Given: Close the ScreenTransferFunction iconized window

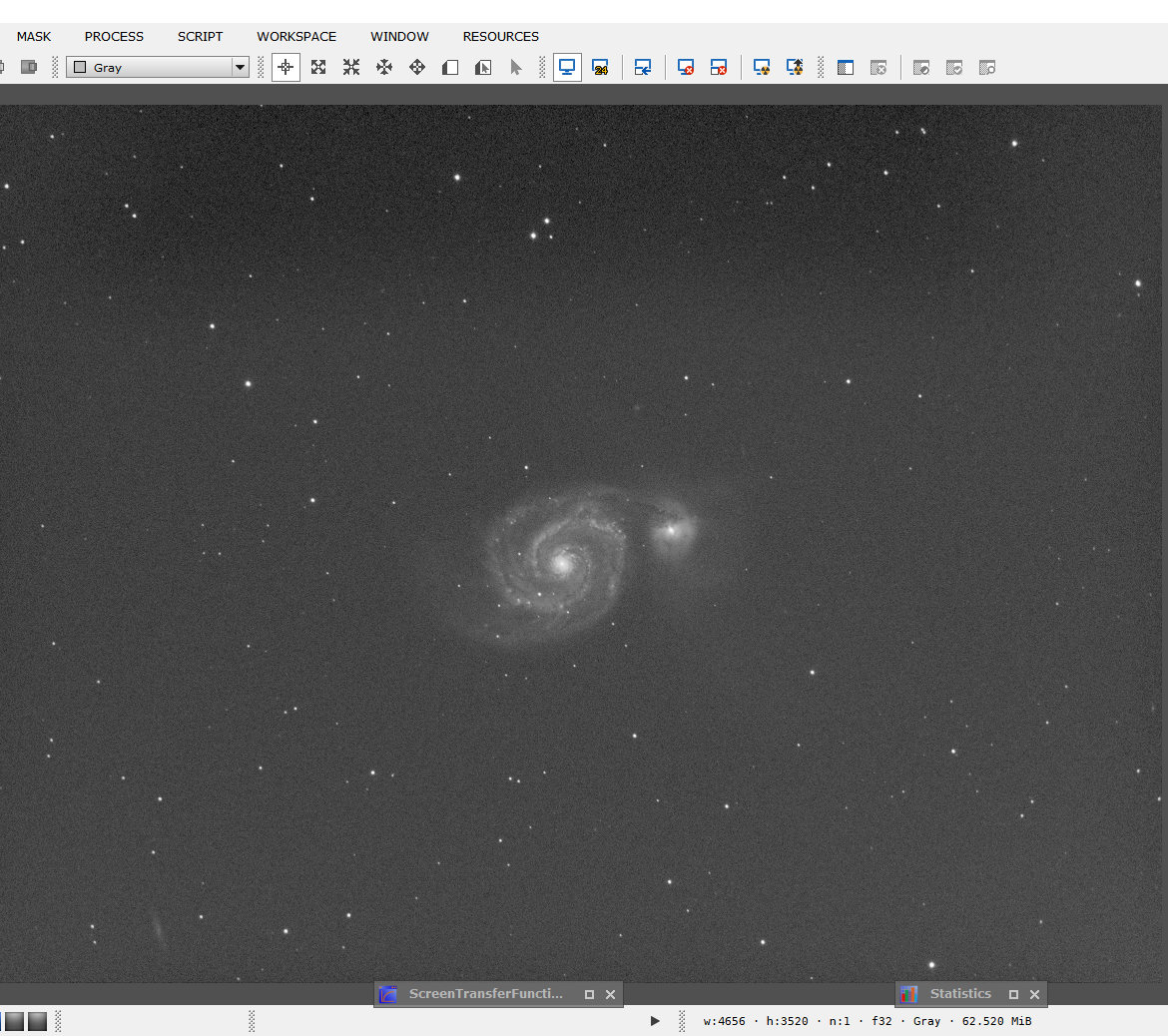Looking at the screenshot, I should [x=610, y=994].
